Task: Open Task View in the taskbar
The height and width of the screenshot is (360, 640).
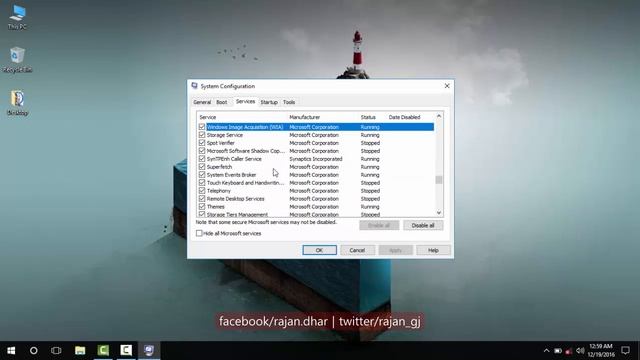Action: (56, 350)
